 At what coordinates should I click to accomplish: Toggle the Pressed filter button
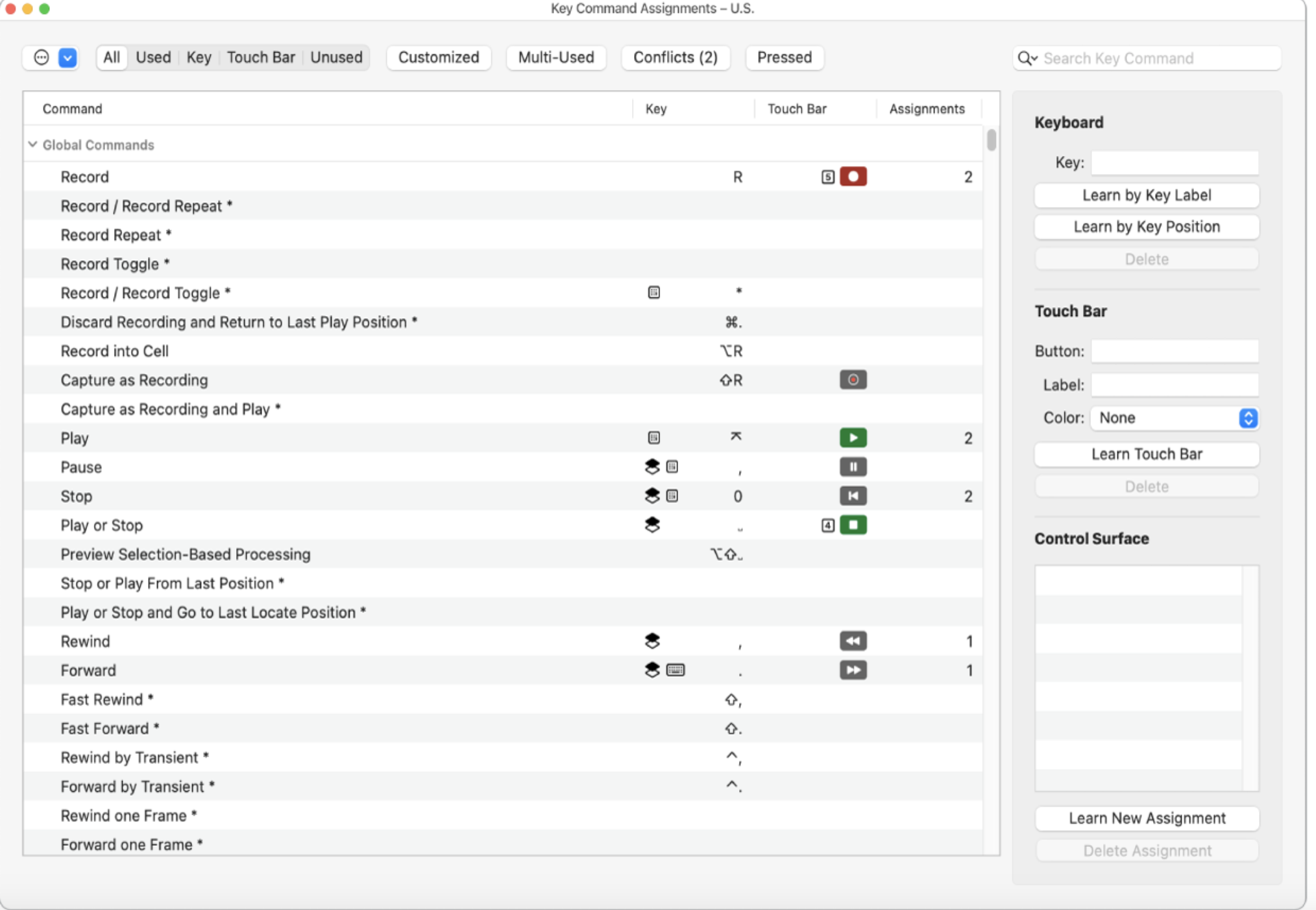pyautogui.click(x=785, y=58)
